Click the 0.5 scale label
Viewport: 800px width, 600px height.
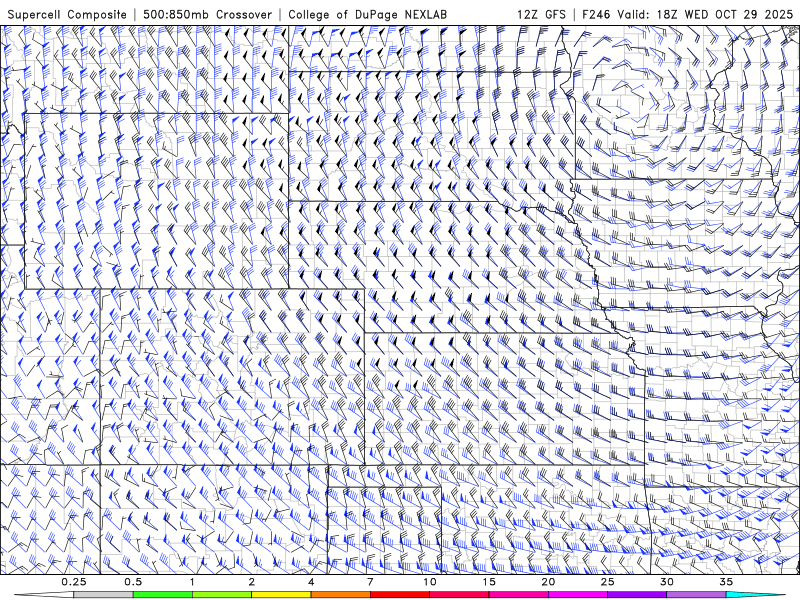tap(133, 582)
